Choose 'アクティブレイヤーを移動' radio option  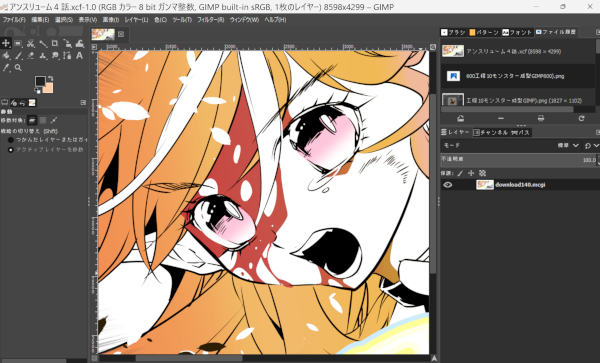click(46, 150)
